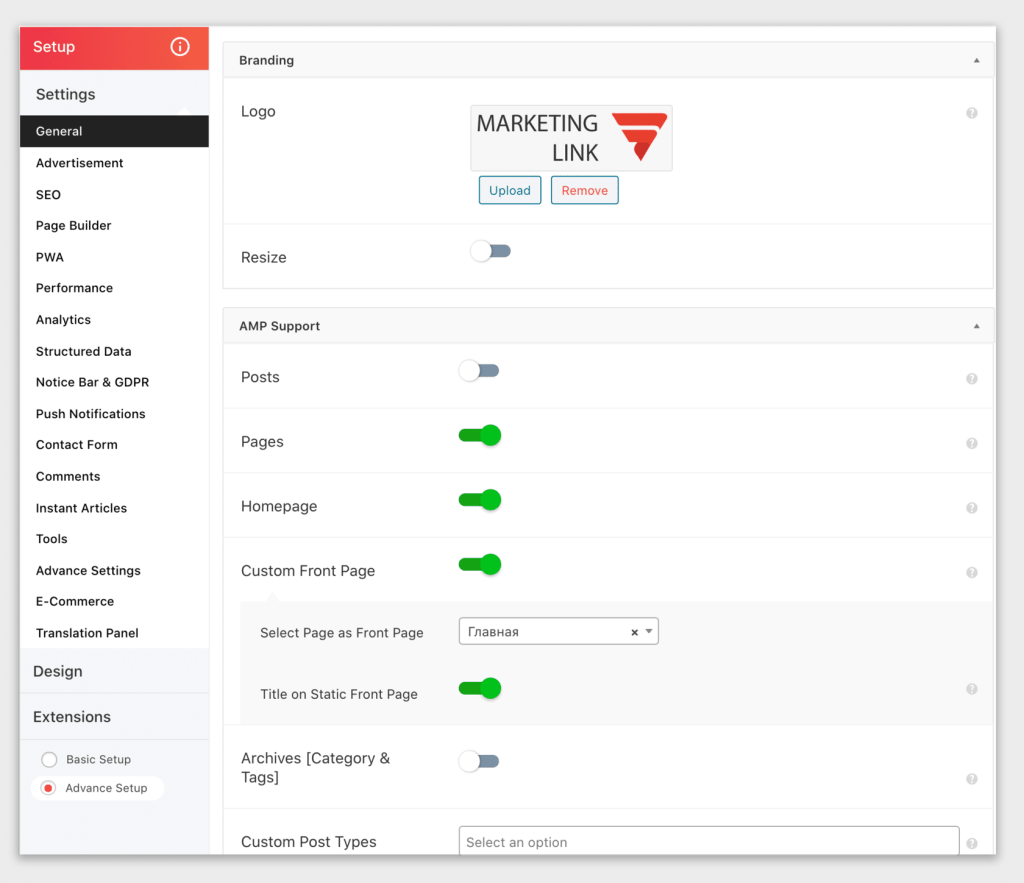Clear the Главная page selection with the × icon

pyautogui.click(x=634, y=631)
